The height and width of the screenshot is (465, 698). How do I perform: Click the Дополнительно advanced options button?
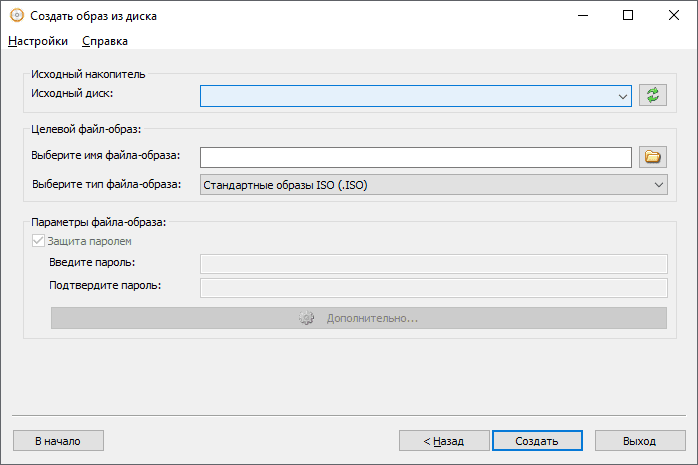coord(359,318)
